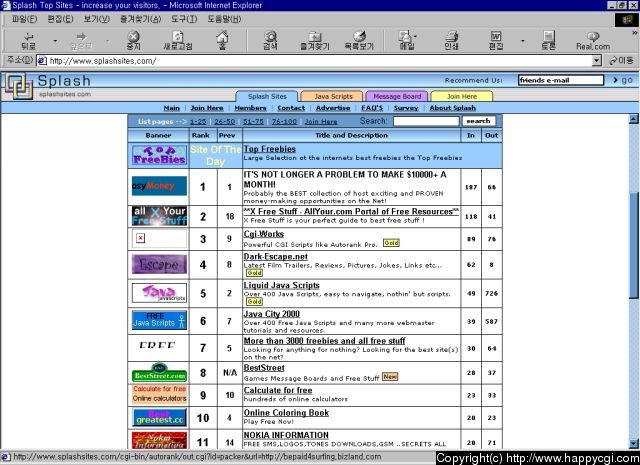Click the Back toolbar button
This screenshot has width=640, height=465.
tap(29, 41)
